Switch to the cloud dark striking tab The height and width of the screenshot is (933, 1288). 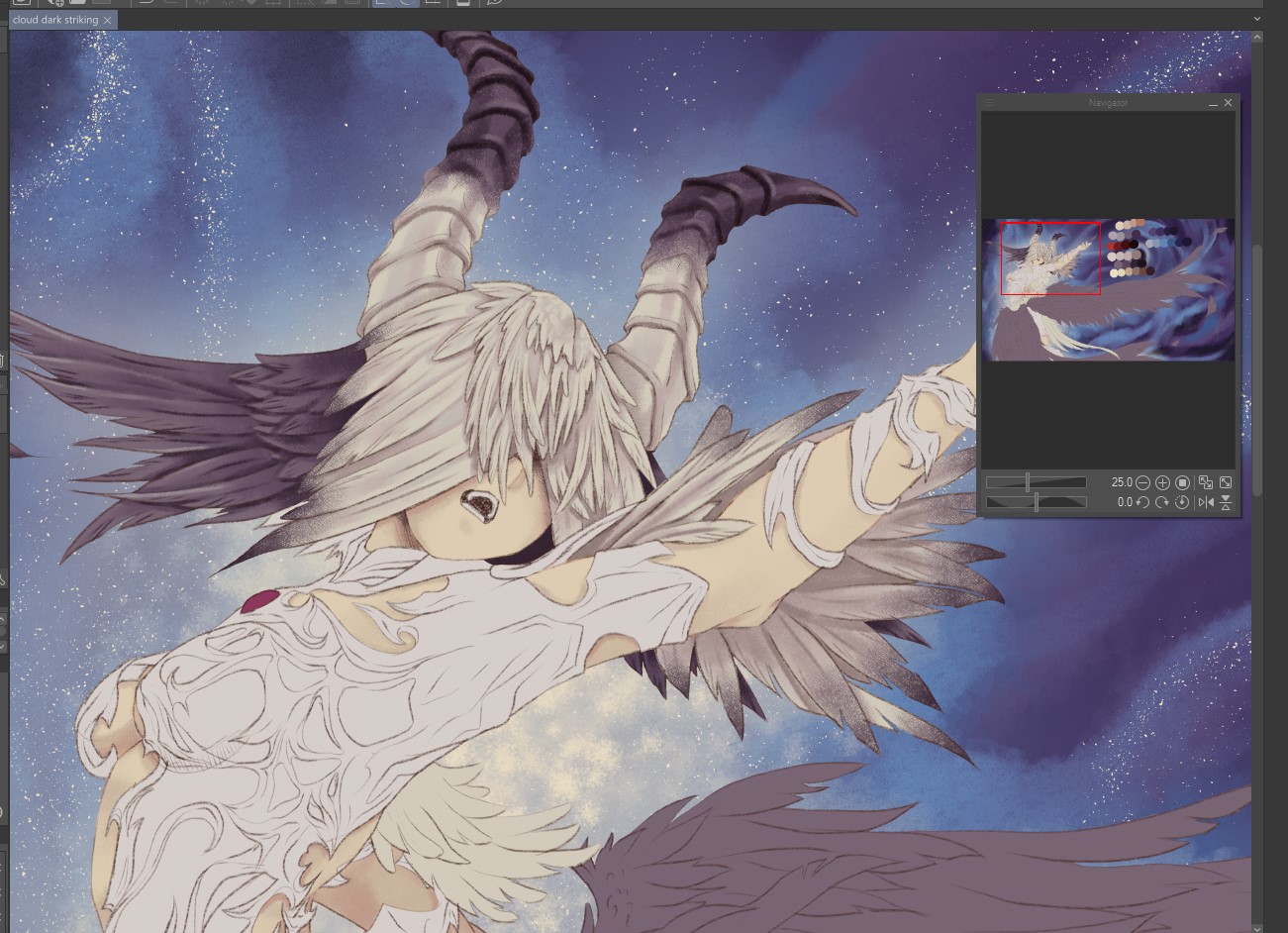click(55, 20)
